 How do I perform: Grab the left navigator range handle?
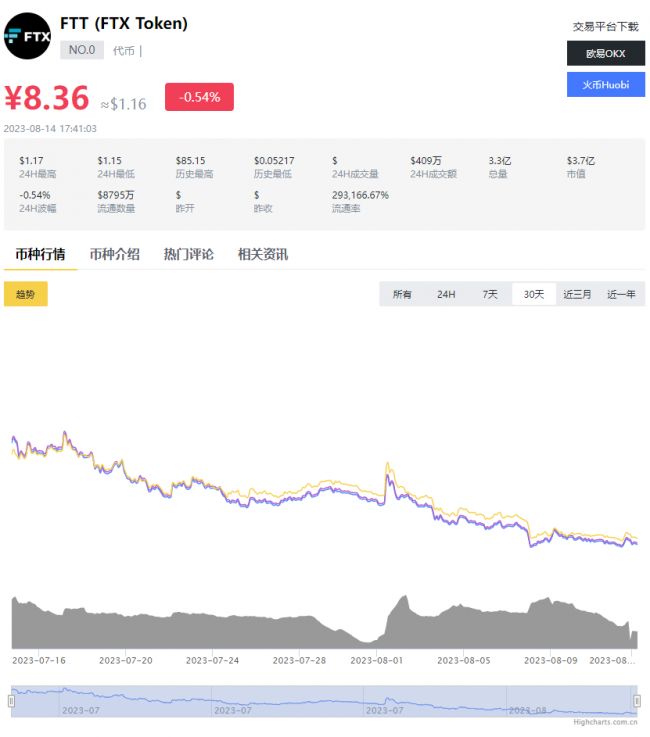pyautogui.click(x=11, y=701)
